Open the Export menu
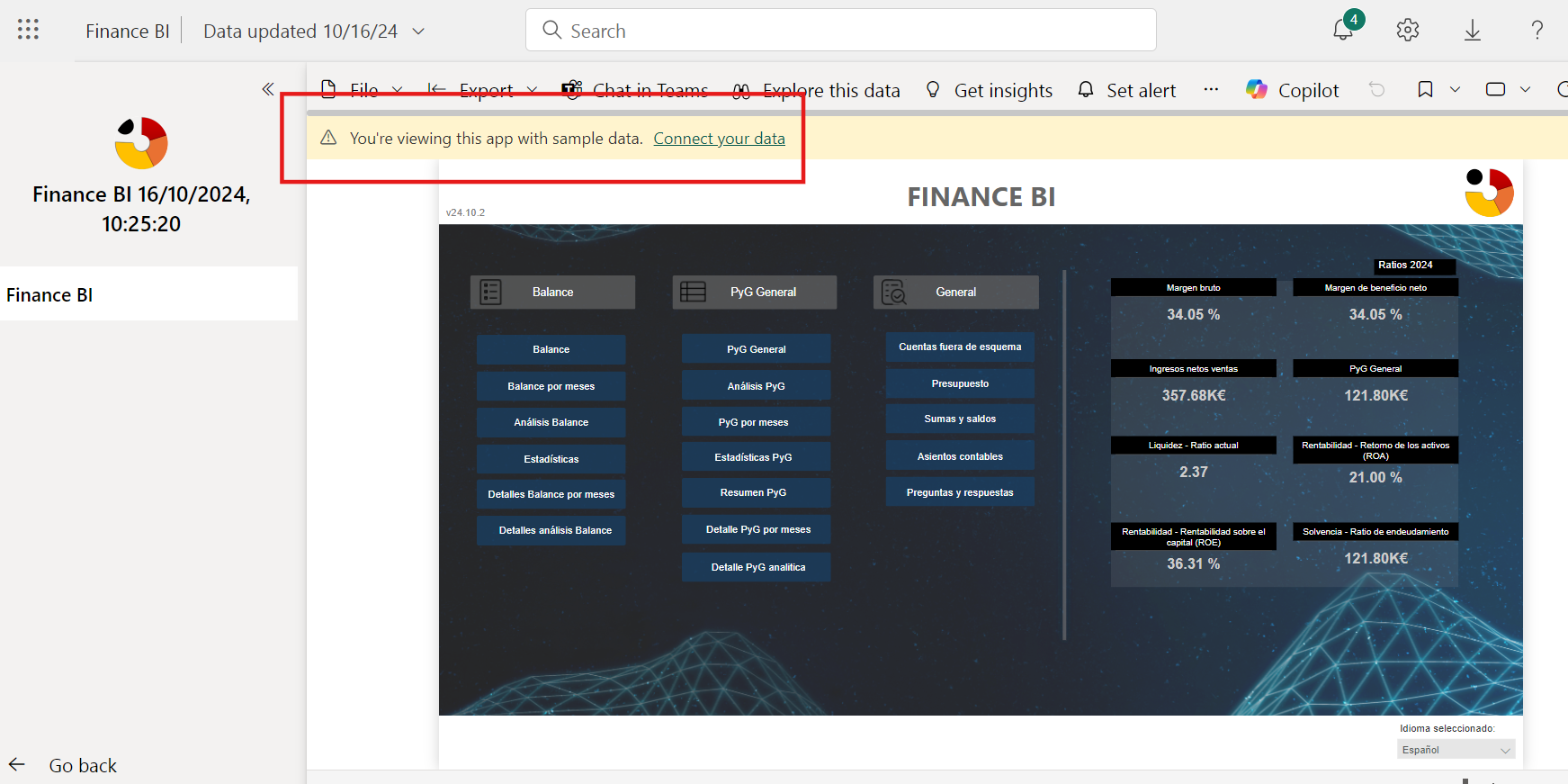This screenshot has height=784, width=1568. 483,90
